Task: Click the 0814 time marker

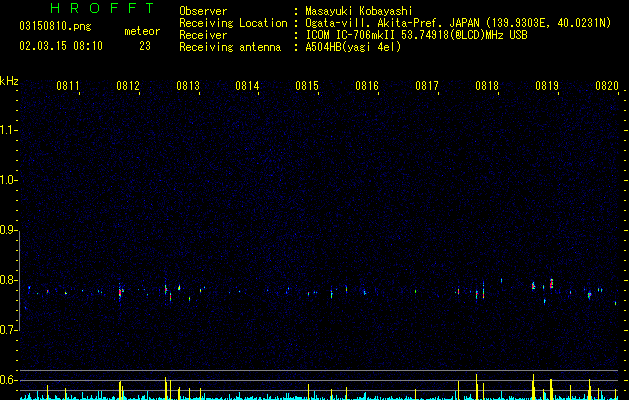Action: point(247,86)
